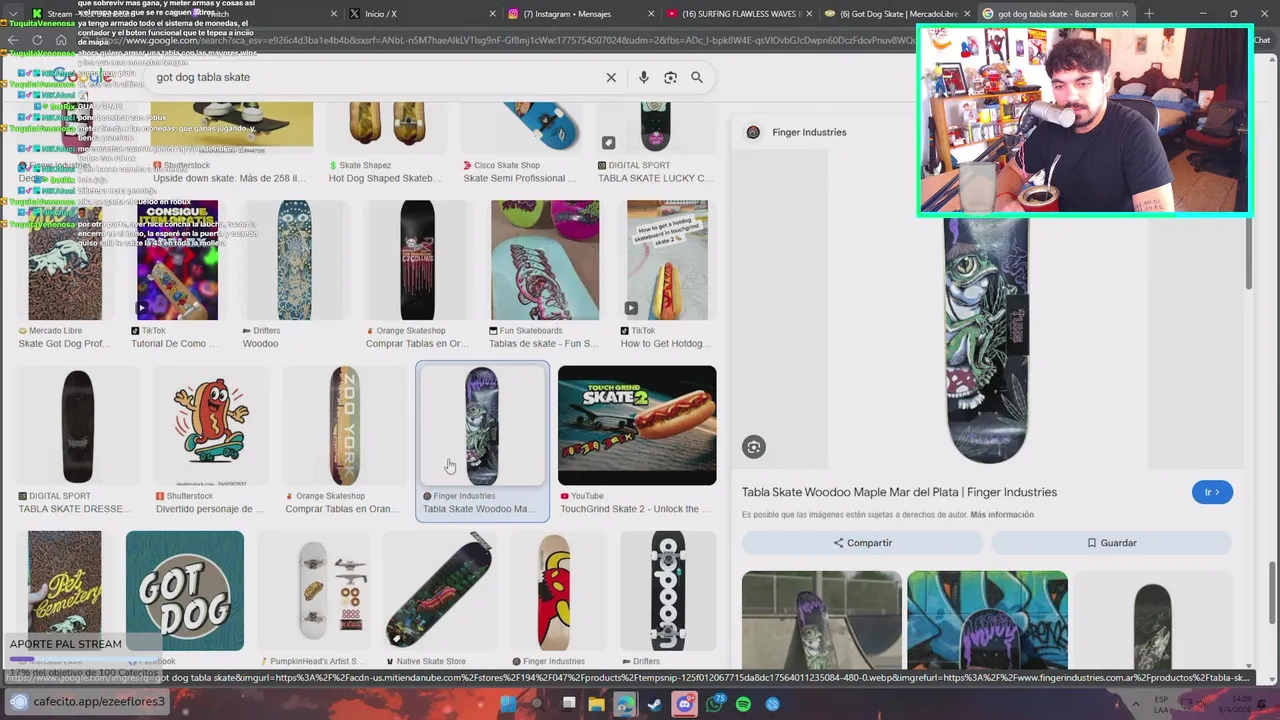The width and height of the screenshot is (1280, 720).
Task: Open Steam from the taskbar
Action: click(655, 703)
